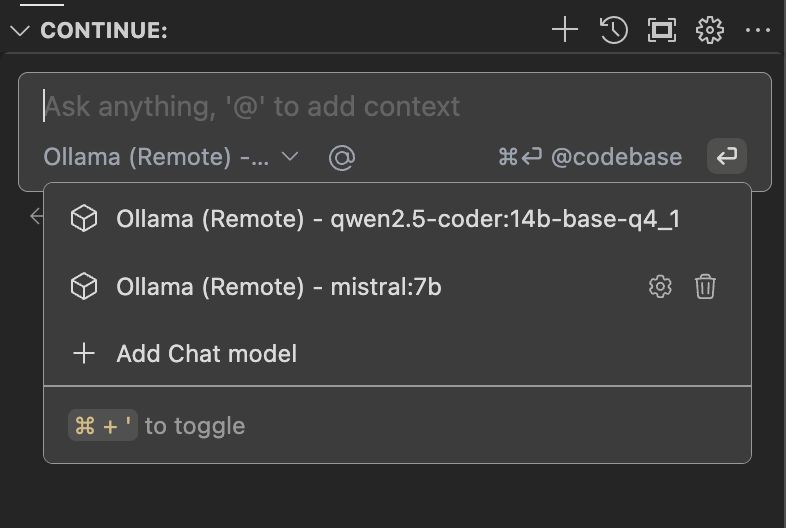This screenshot has height=528, width=786.
Task: Toggle Continue full screen view icon
Action: 661,30
